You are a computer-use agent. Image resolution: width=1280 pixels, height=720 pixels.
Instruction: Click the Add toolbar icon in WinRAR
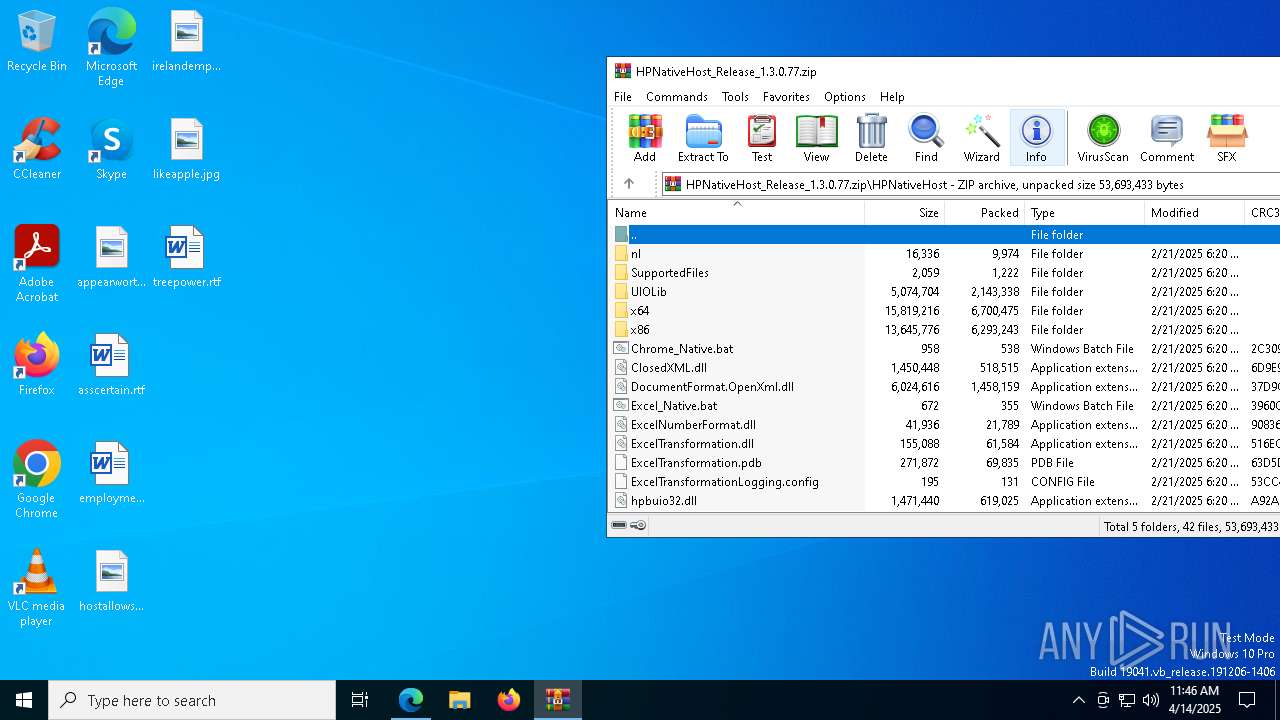(x=645, y=138)
